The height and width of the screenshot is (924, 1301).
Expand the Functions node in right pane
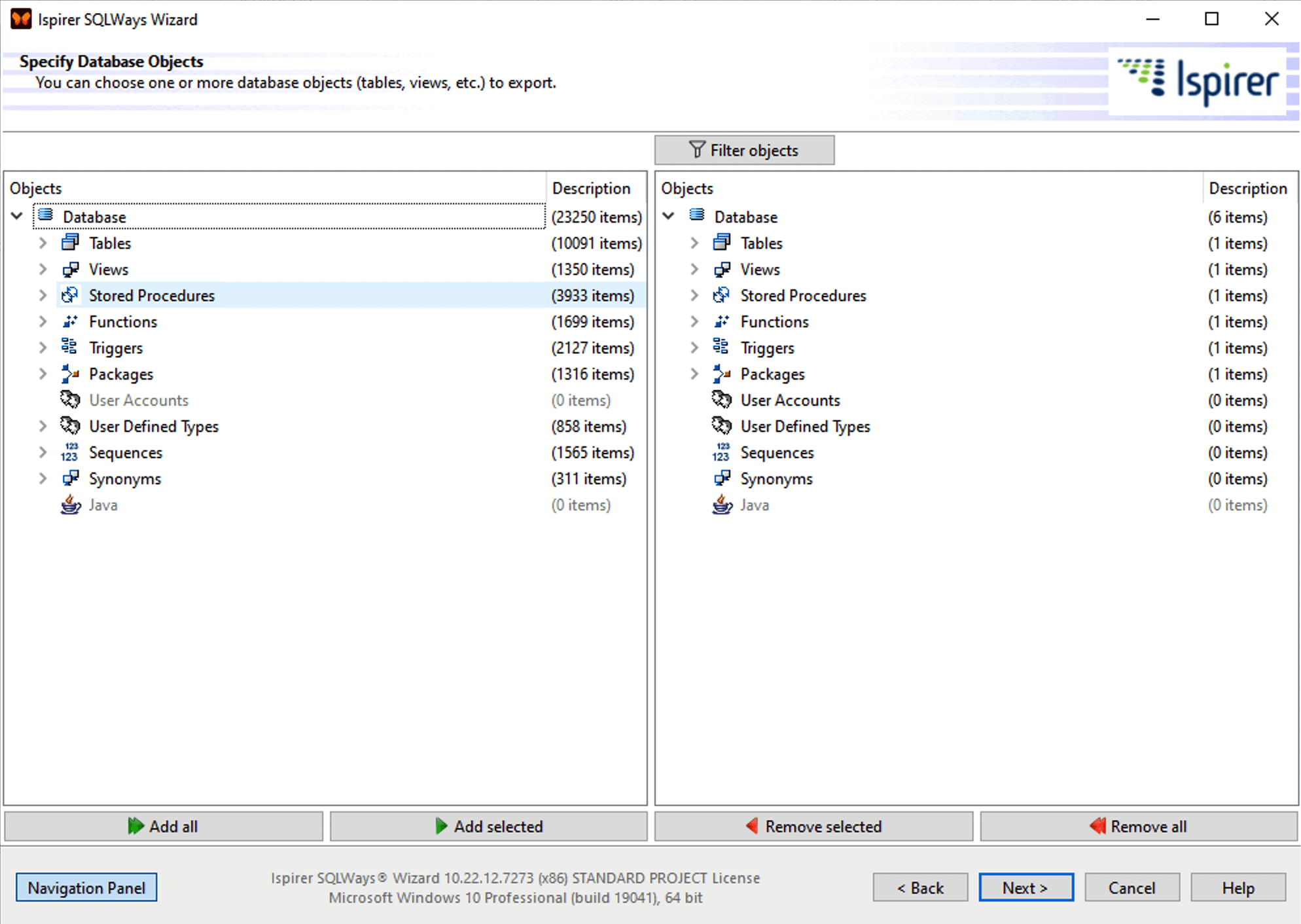(x=695, y=321)
